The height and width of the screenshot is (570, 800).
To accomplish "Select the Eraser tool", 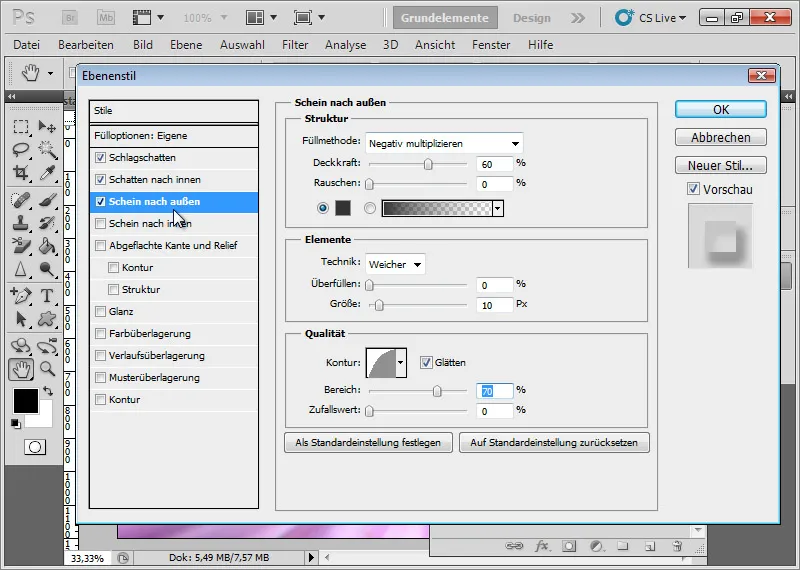I will [x=21, y=246].
